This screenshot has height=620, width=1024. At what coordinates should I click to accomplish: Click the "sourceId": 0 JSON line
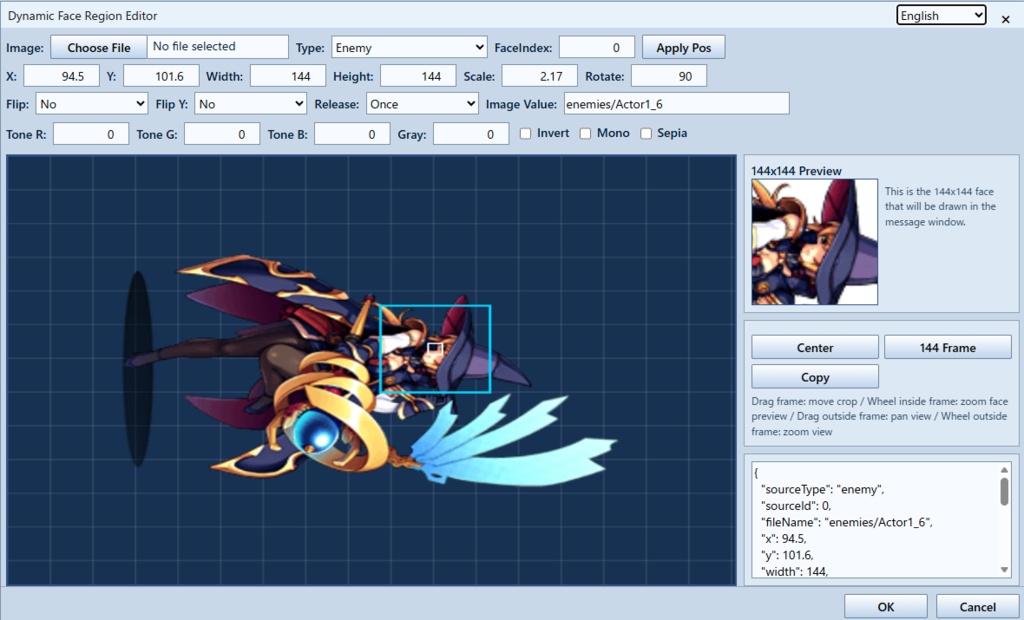pos(796,506)
